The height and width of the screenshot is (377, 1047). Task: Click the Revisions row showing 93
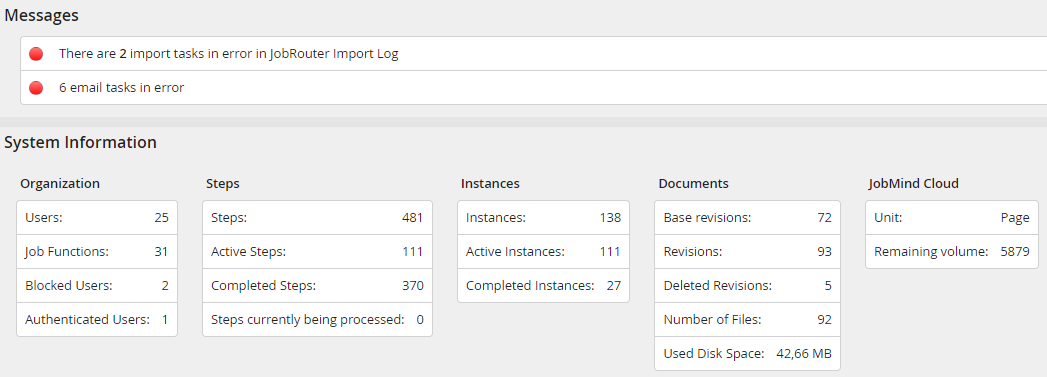click(x=747, y=252)
